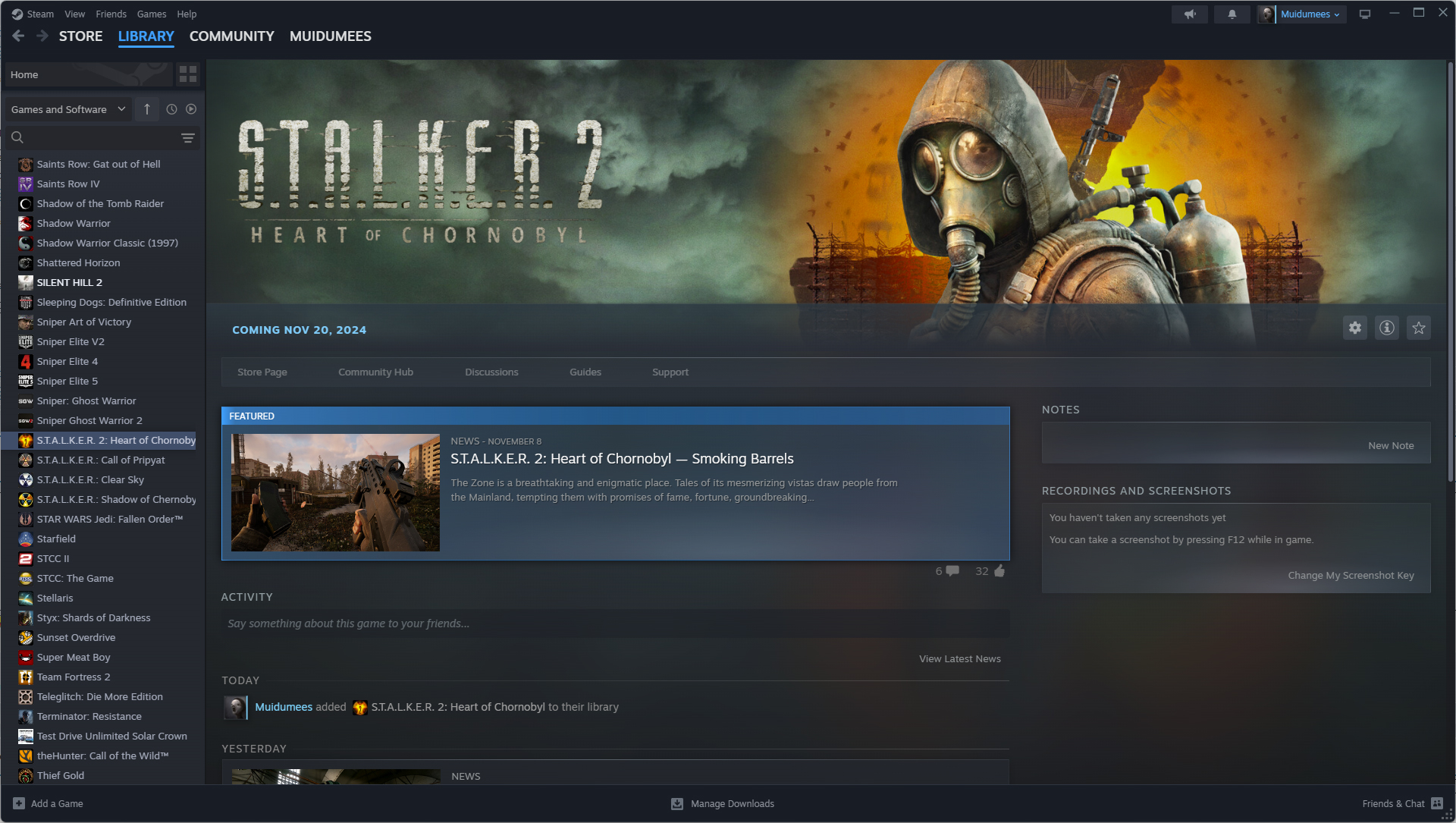Open the advanced filters icon in search bar
The image size is (1456, 823).
(188, 137)
